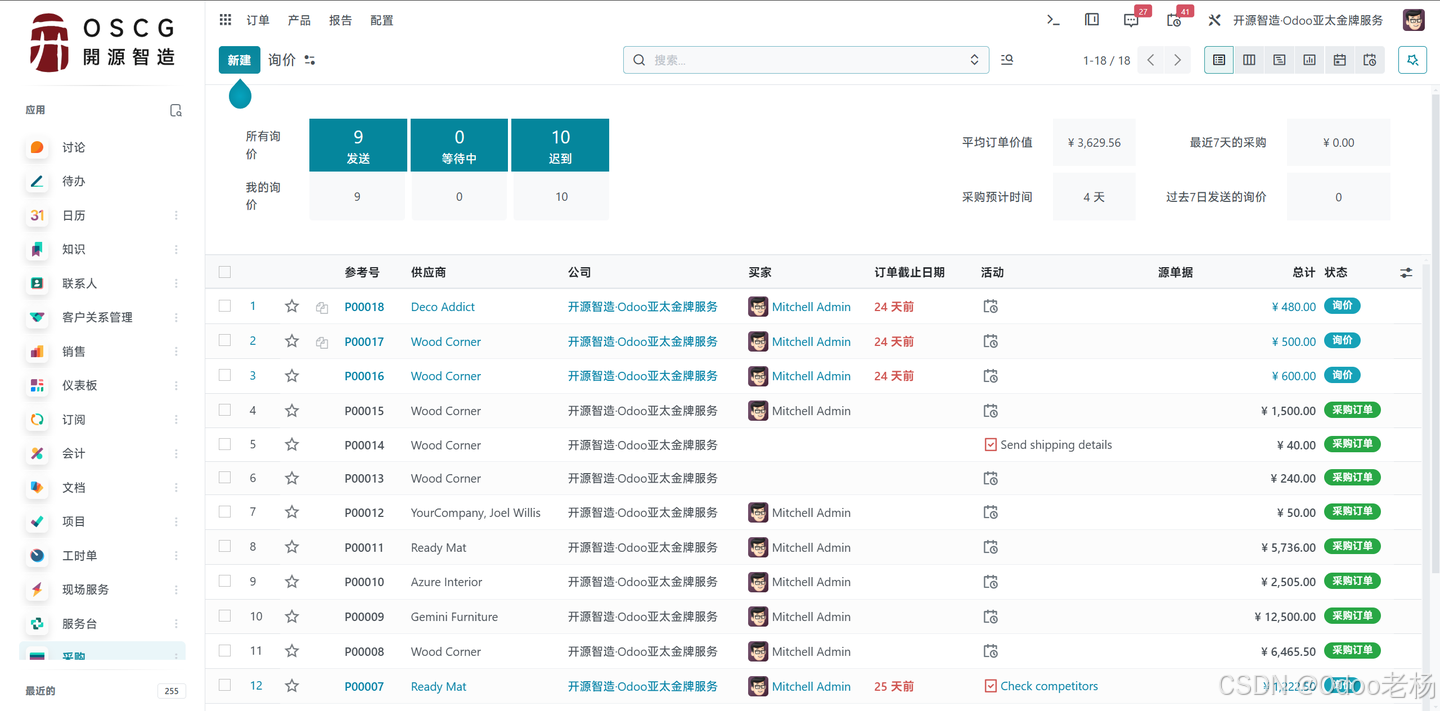Viewport: 1440px width, 711px height.
Task: Open the company switcher 开源智造·Odoo亚太金牌服务
Action: (1308, 20)
